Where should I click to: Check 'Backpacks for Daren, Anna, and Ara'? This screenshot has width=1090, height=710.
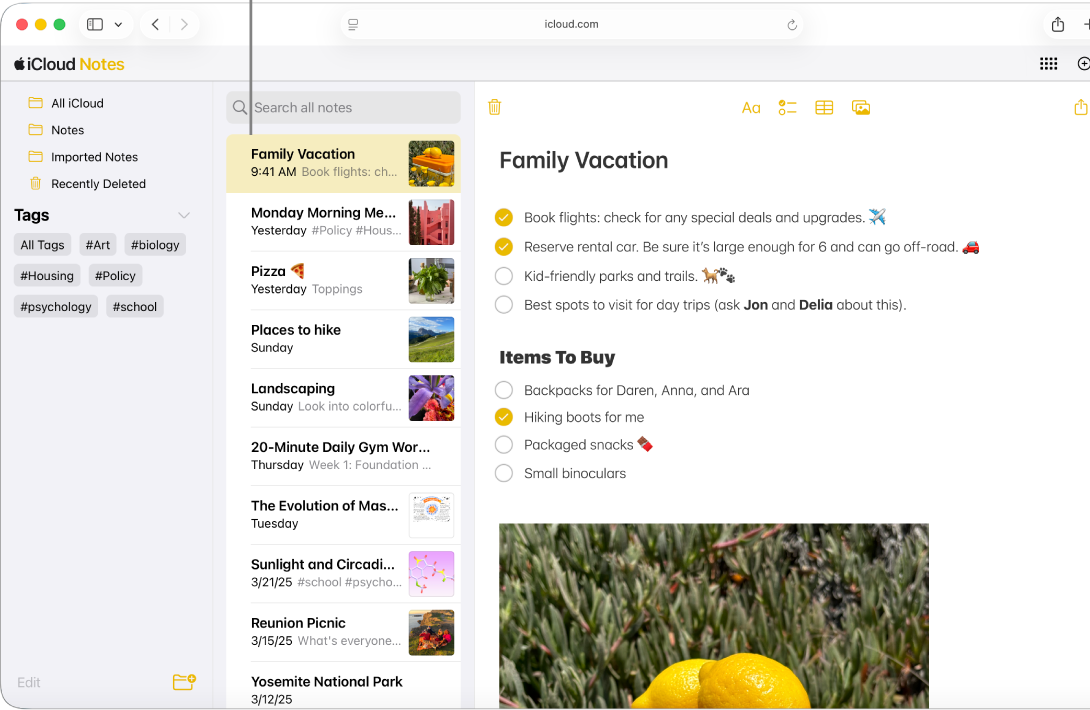tap(504, 390)
